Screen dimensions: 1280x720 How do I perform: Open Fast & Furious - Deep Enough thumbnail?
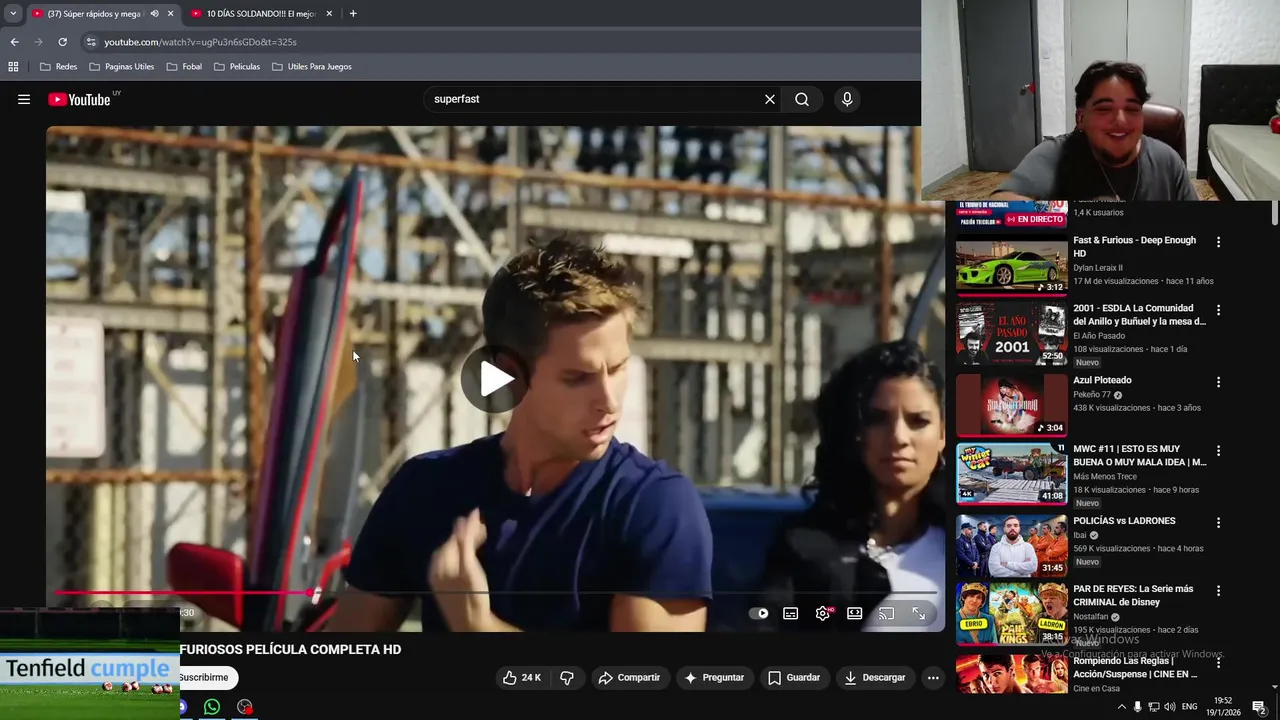coord(1011,266)
